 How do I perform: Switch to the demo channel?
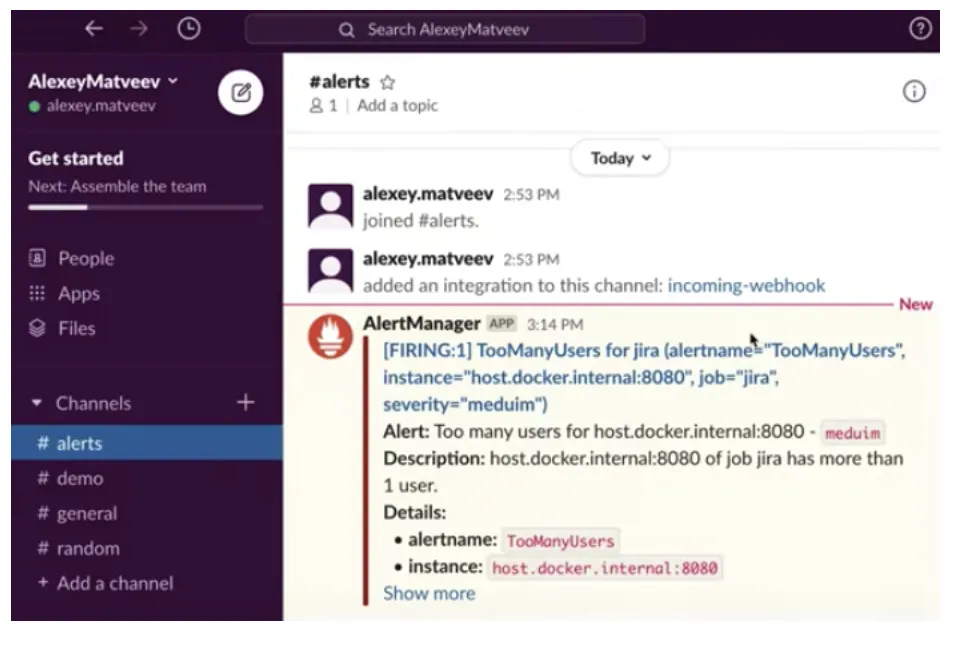(x=147, y=478)
